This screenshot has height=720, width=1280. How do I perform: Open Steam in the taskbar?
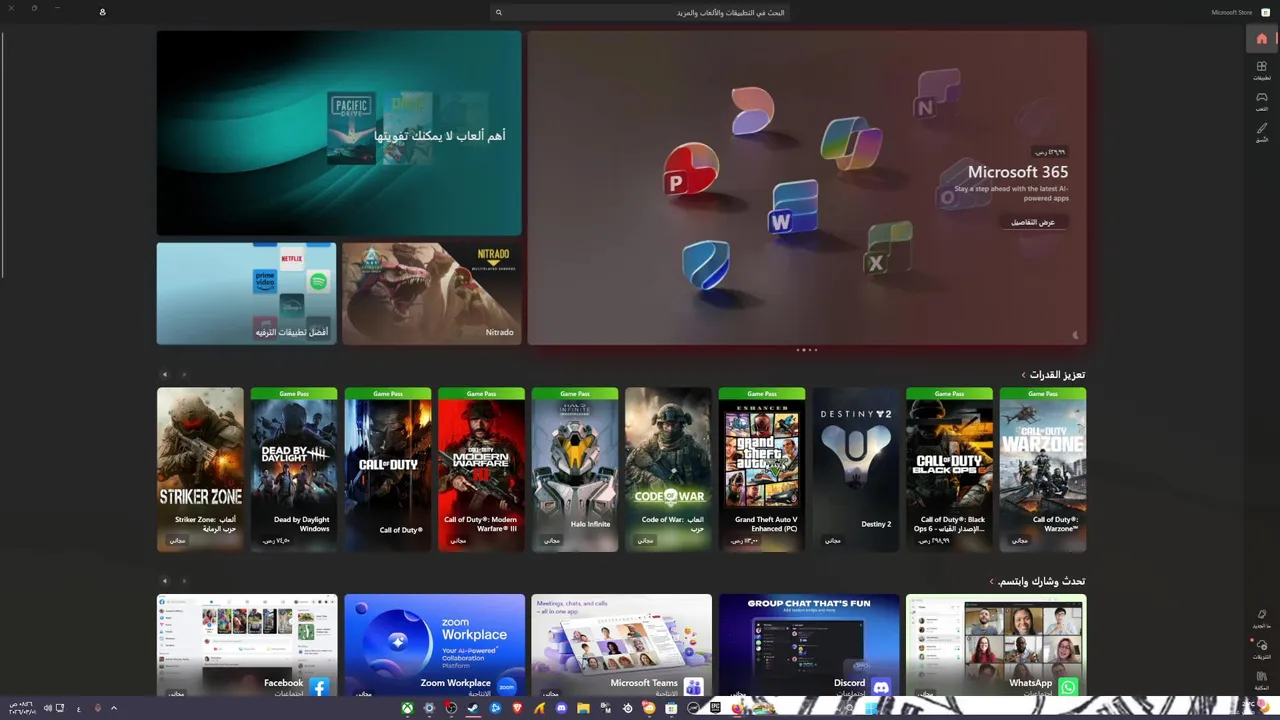click(473, 708)
